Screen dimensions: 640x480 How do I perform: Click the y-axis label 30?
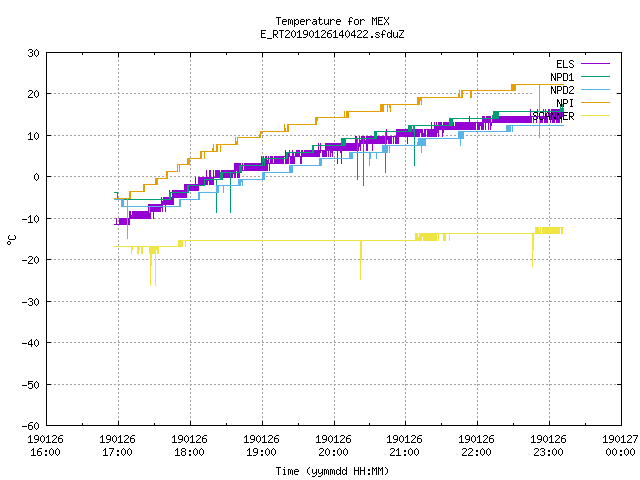[x=33, y=53]
